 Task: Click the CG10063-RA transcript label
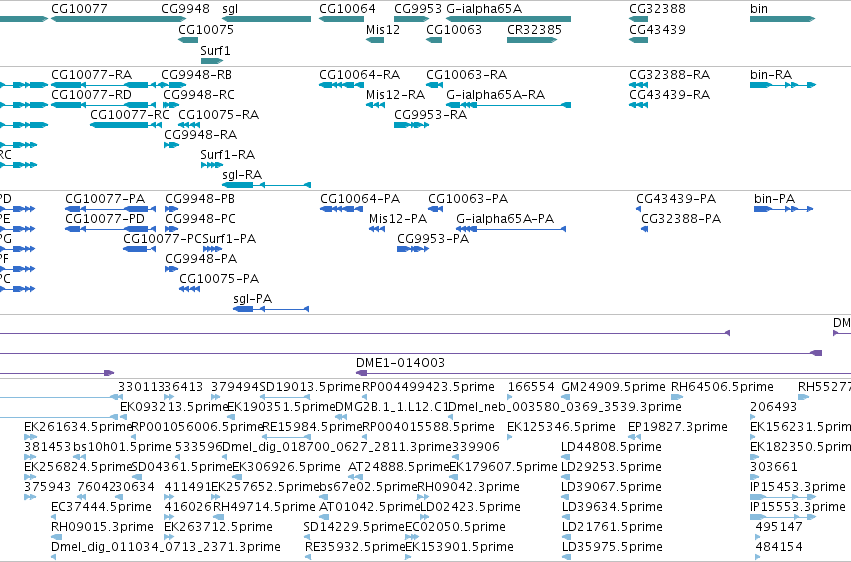point(467,74)
